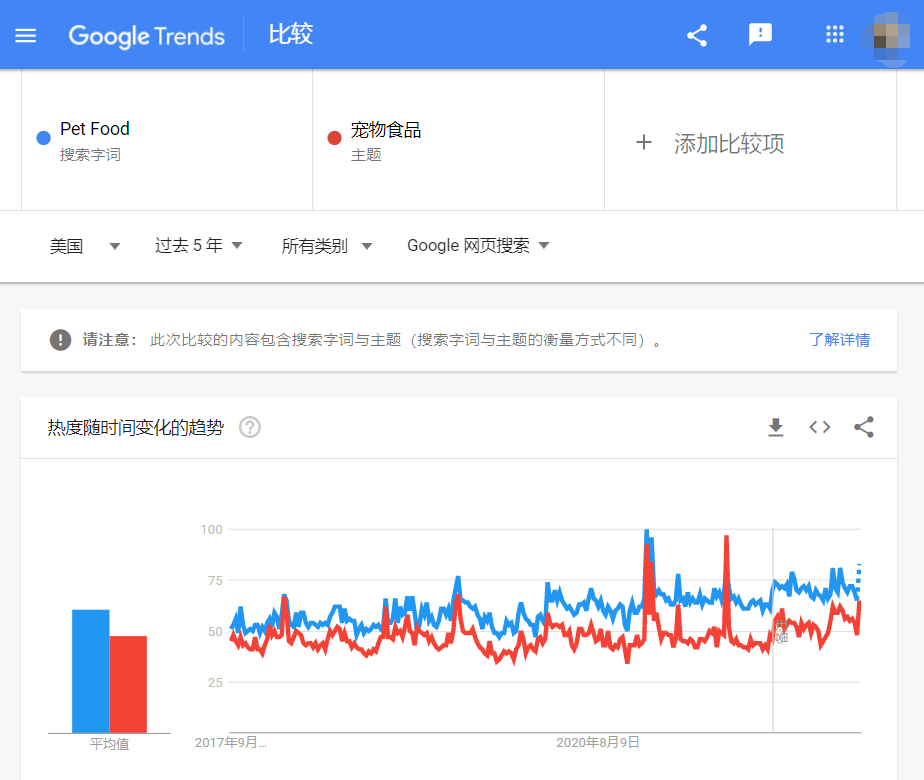Share the trends over time chart

pos(863,427)
